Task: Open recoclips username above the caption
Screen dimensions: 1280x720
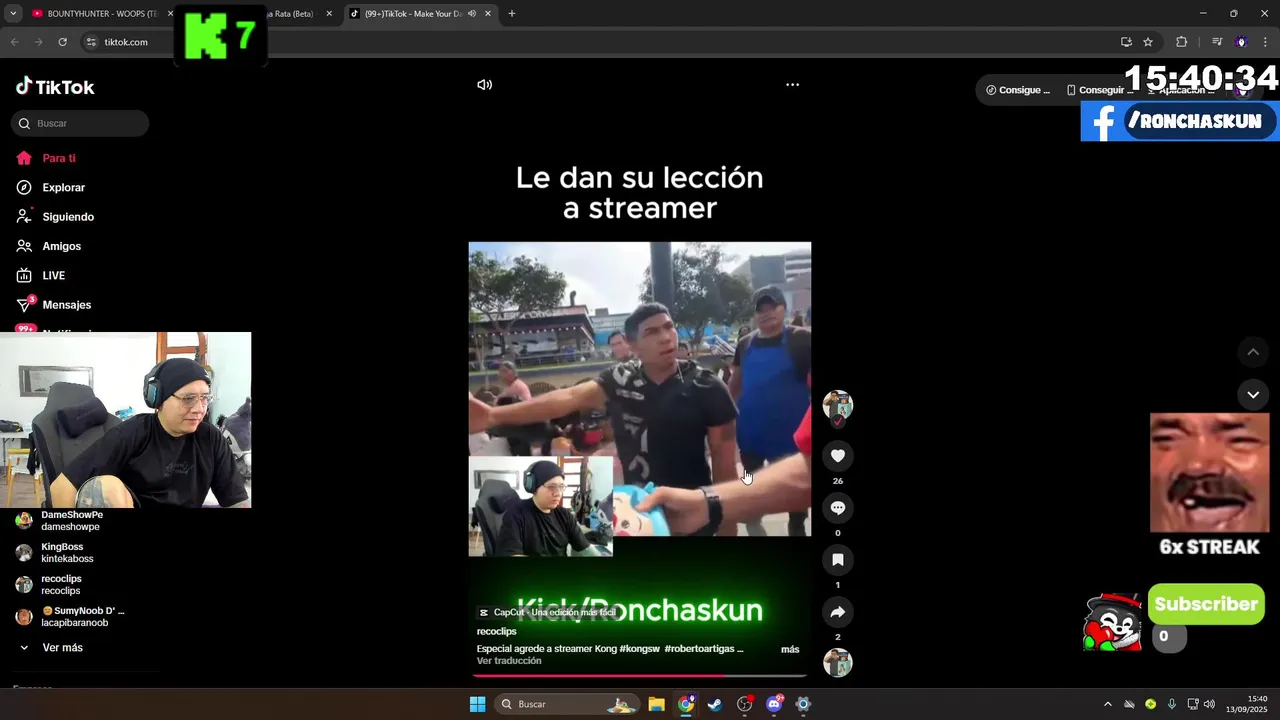Action: (496, 632)
